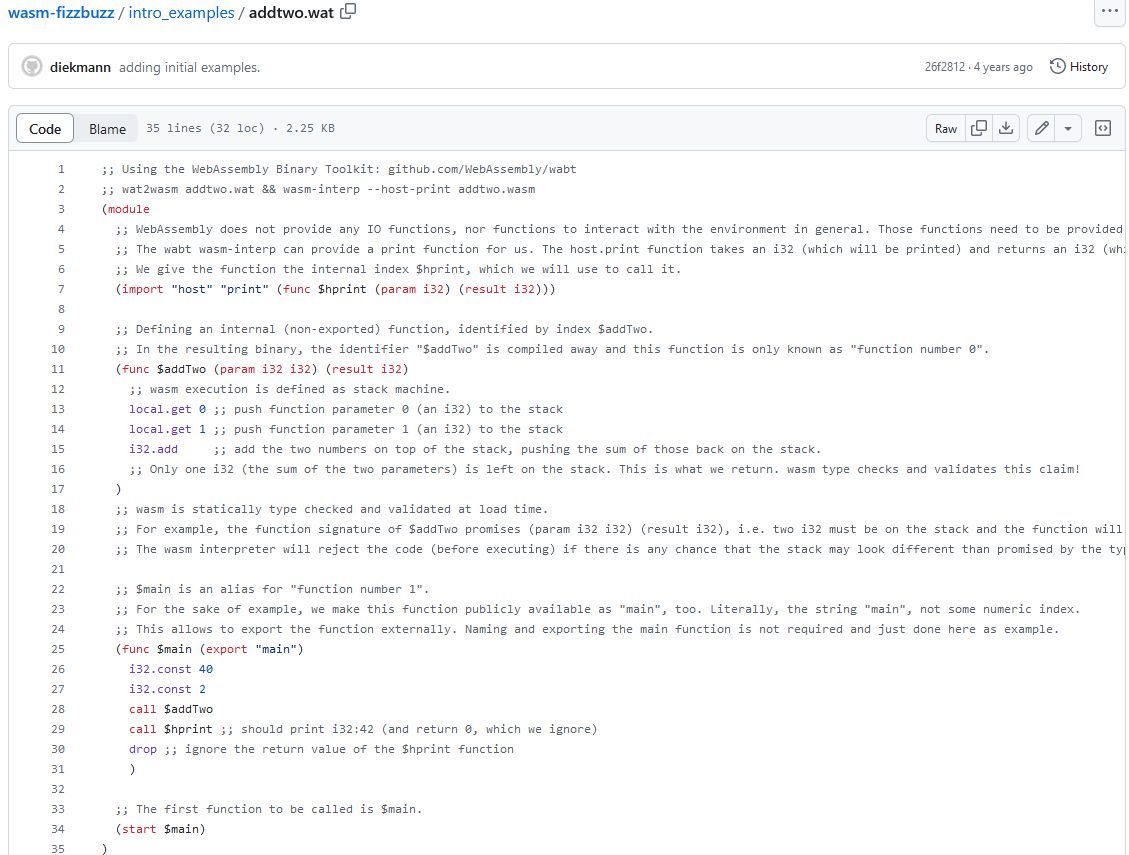Open the more options ellipsis menu
Image resolution: width=1129 pixels, height=855 pixels.
[1110, 11]
